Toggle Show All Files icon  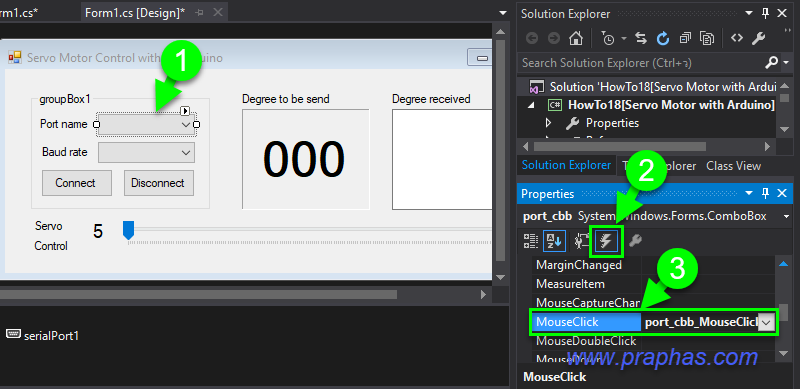click(x=707, y=38)
